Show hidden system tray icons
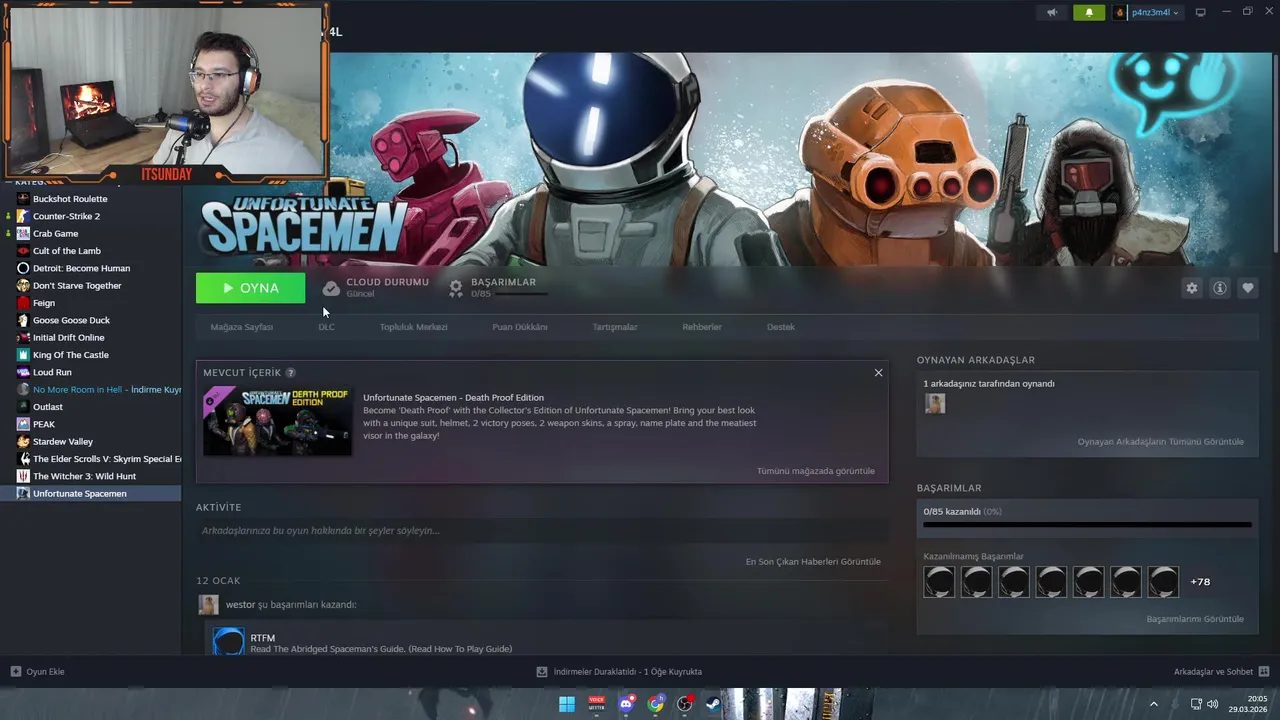1280x720 pixels. pyautogui.click(x=1153, y=704)
